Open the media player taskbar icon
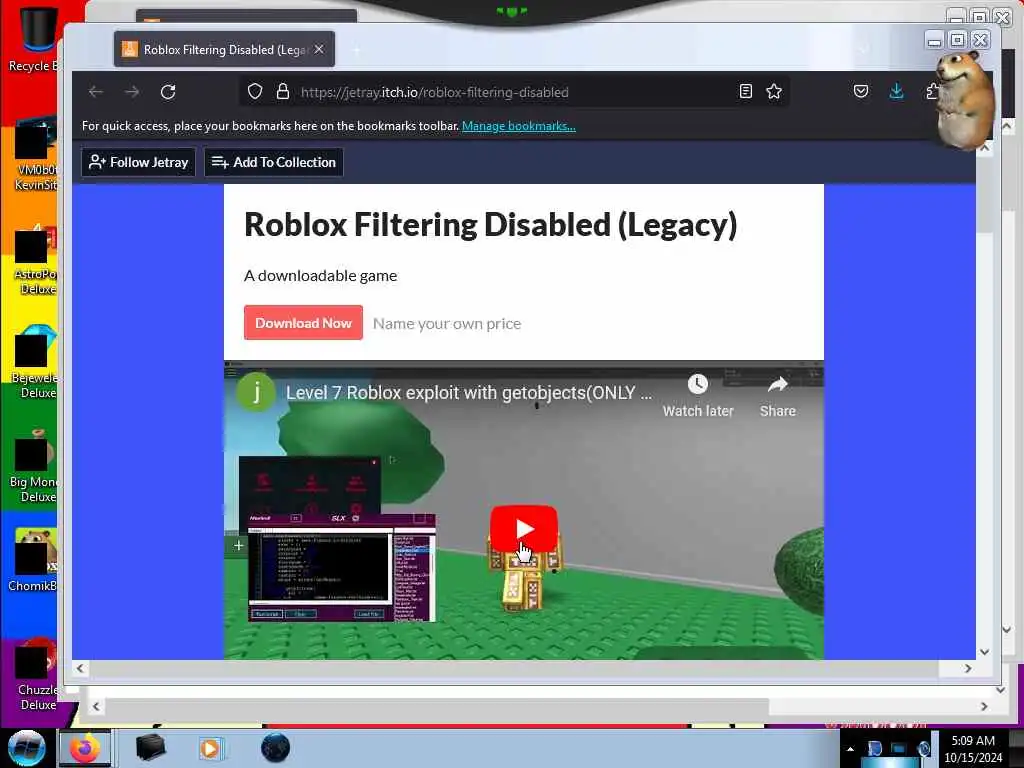The image size is (1024, 768). [210, 748]
